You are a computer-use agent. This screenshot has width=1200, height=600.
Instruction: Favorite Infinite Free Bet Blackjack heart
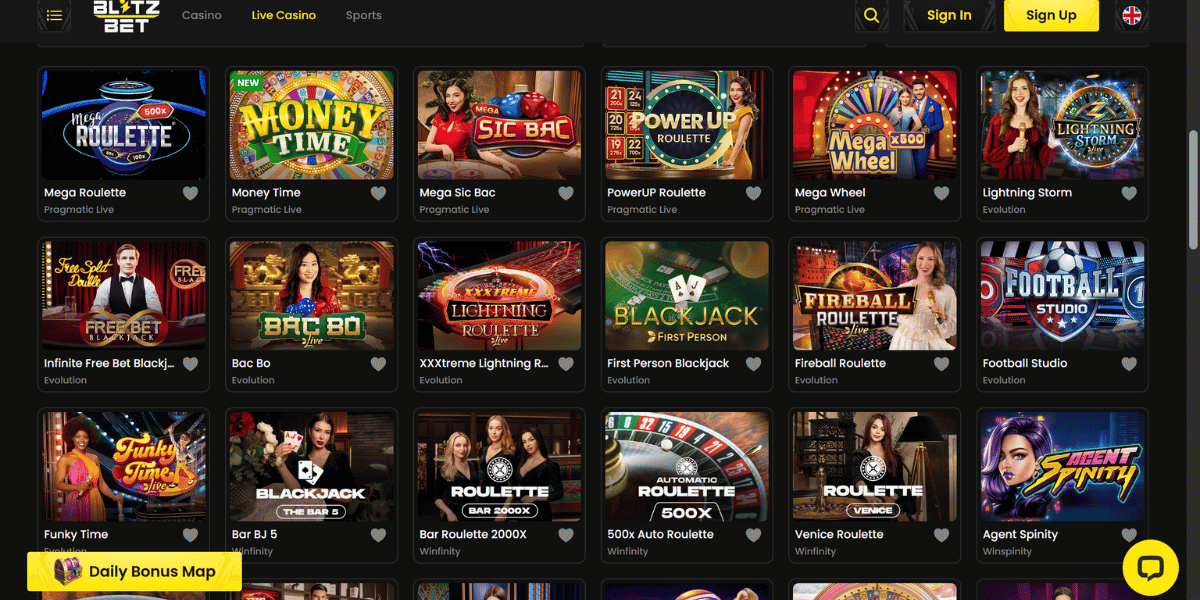[190, 364]
